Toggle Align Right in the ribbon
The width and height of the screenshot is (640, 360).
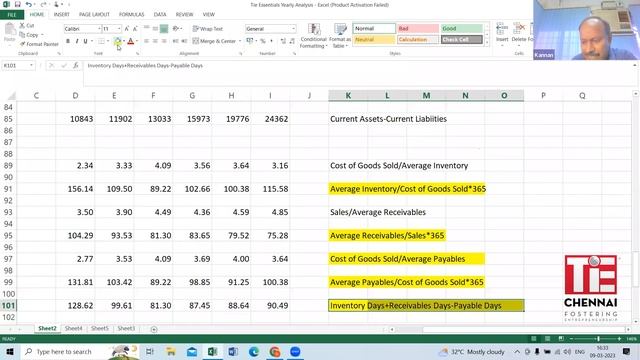point(164,41)
